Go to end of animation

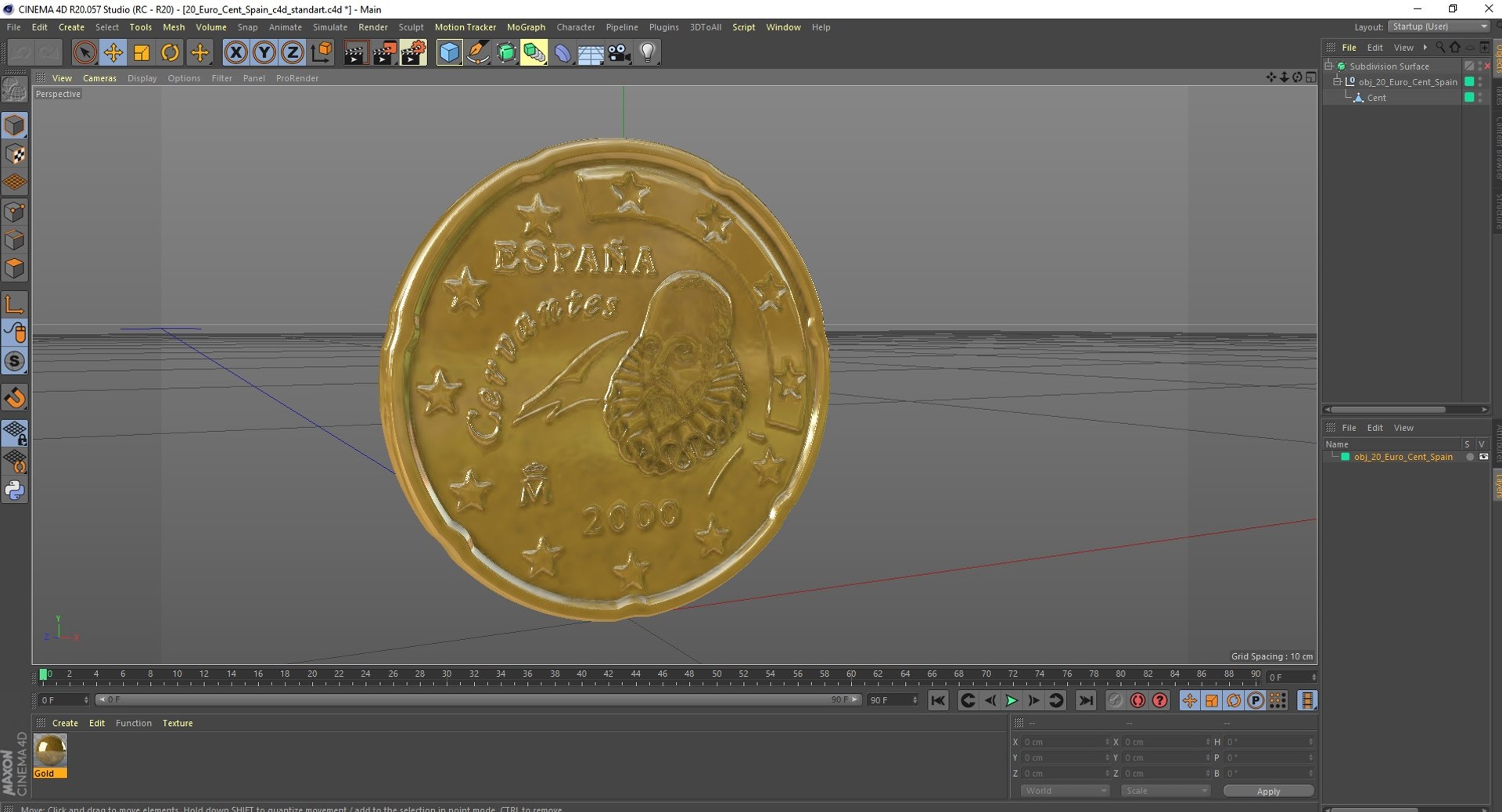1085,700
